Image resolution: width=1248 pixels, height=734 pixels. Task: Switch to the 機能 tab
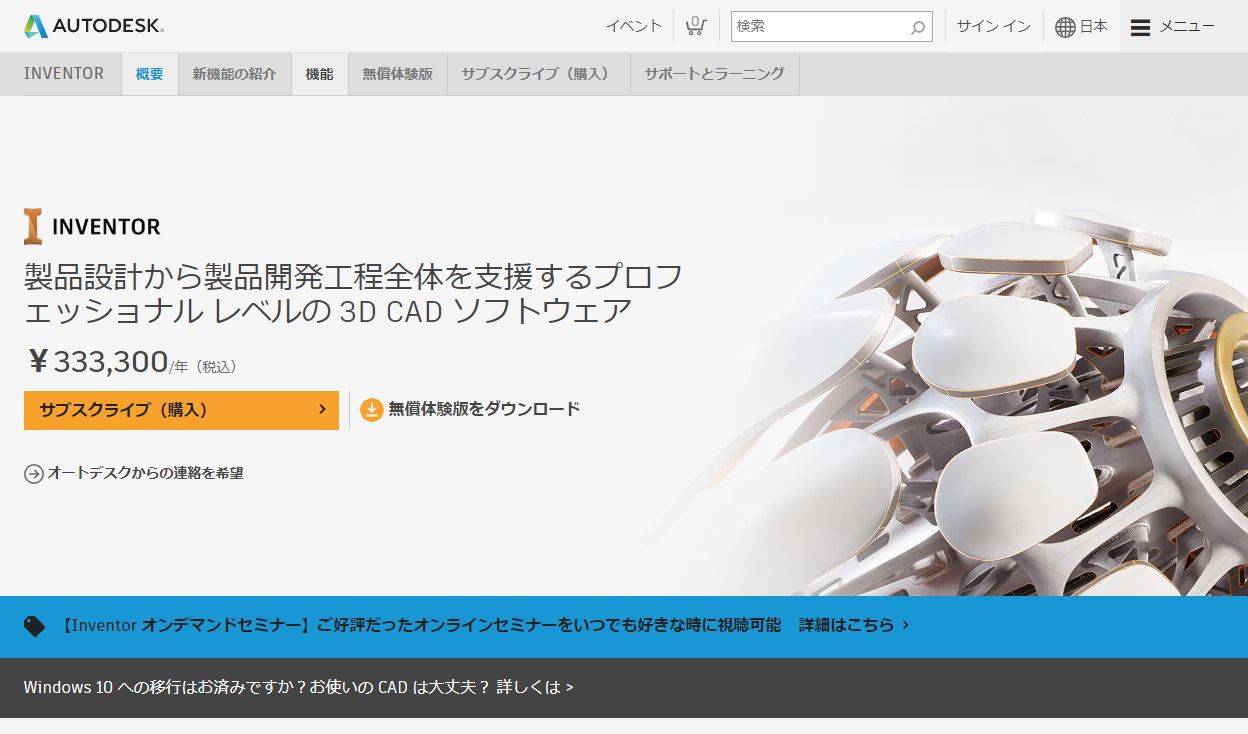(x=320, y=74)
